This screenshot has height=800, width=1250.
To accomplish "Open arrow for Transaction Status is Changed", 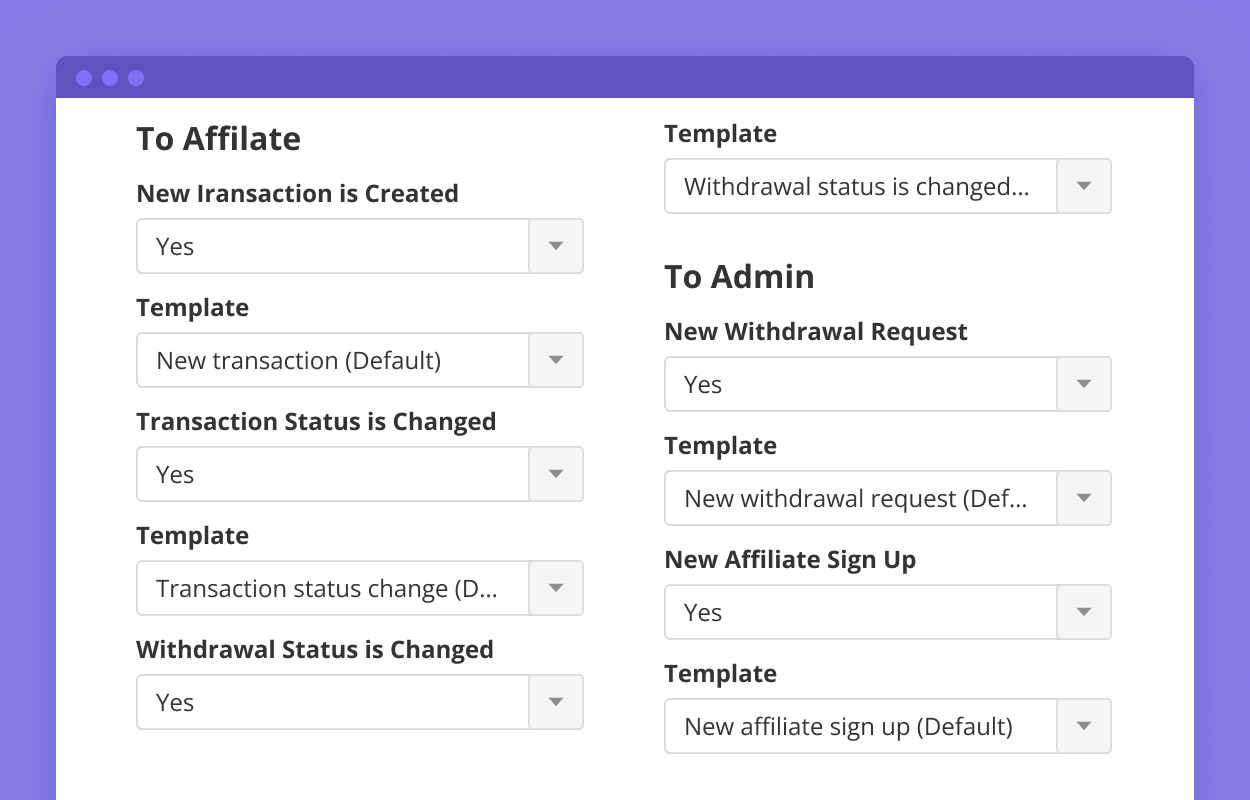I will click(x=556, y=474).
